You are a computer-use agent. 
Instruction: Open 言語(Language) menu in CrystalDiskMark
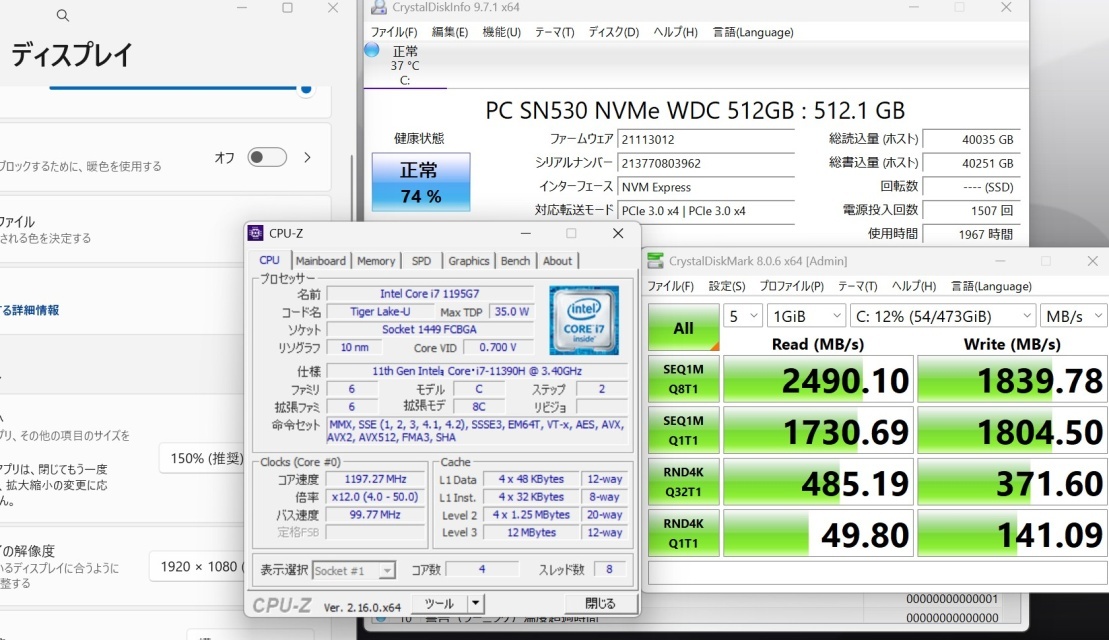[992, 286]
